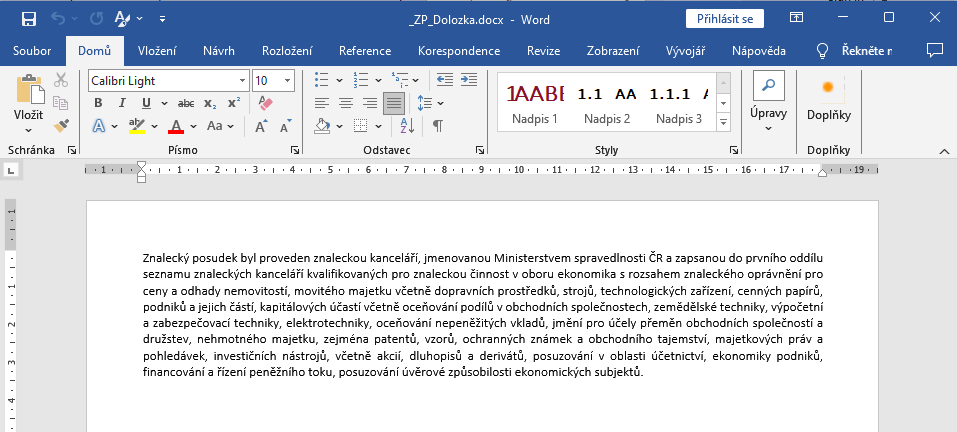This screenshot has height=432, width=957.
Task: Expand the Styles gallery more arrow
Action: tap(724, 122)
